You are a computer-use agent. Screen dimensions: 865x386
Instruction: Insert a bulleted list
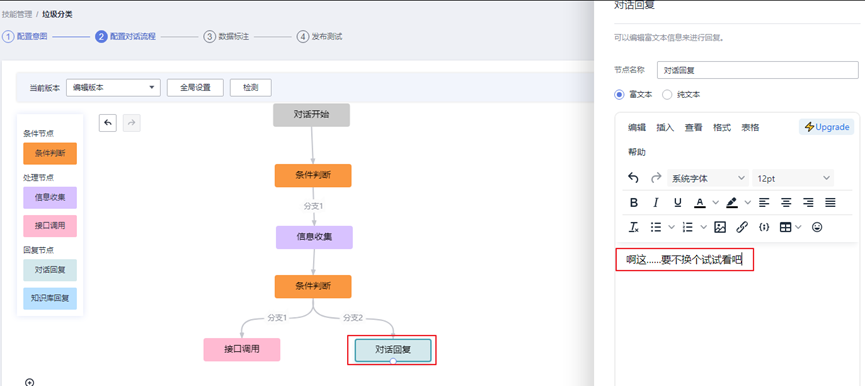pyautogui.click(x=655, y=227)
